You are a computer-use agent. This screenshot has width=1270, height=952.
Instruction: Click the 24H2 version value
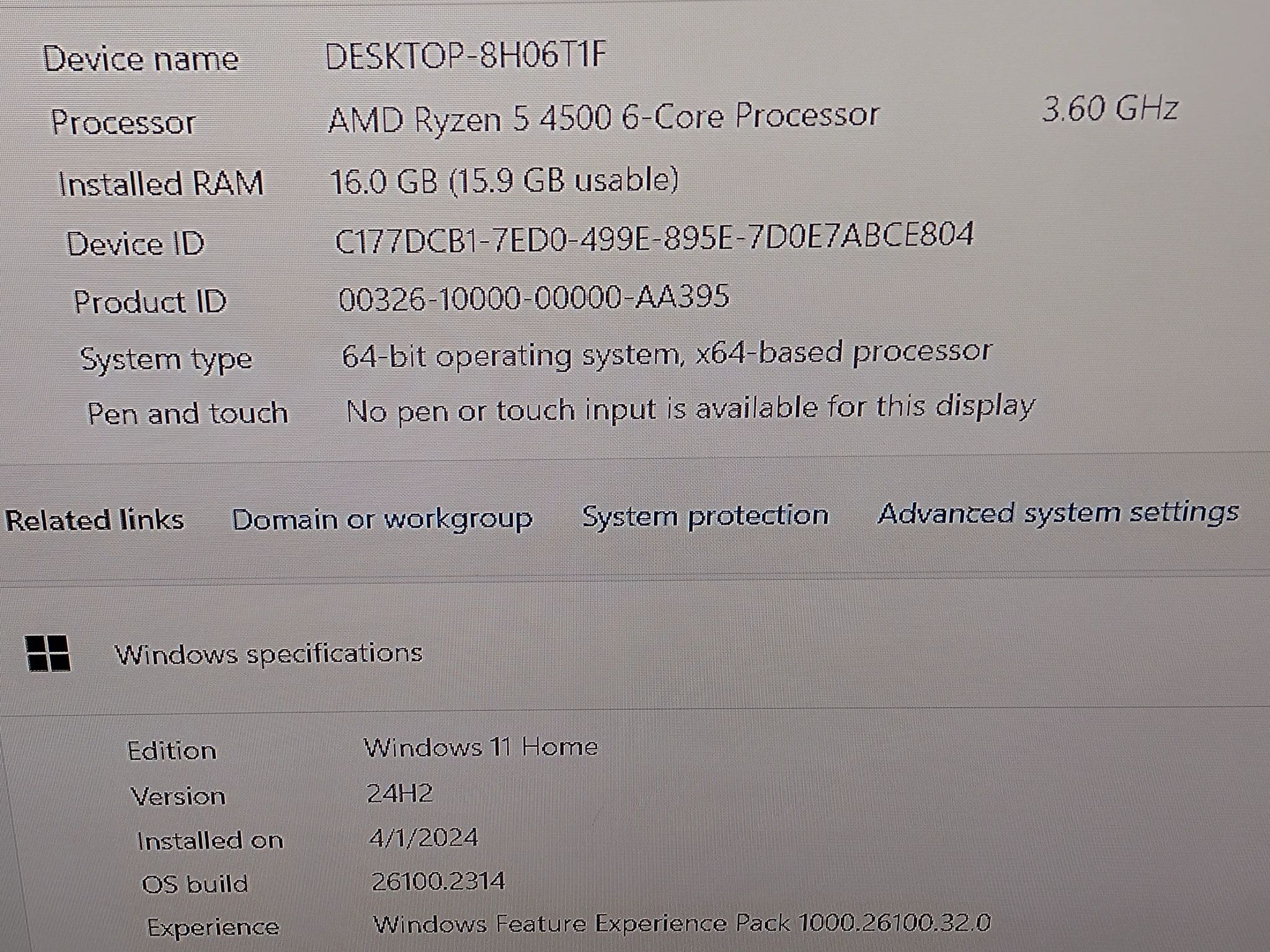(400, 793)
